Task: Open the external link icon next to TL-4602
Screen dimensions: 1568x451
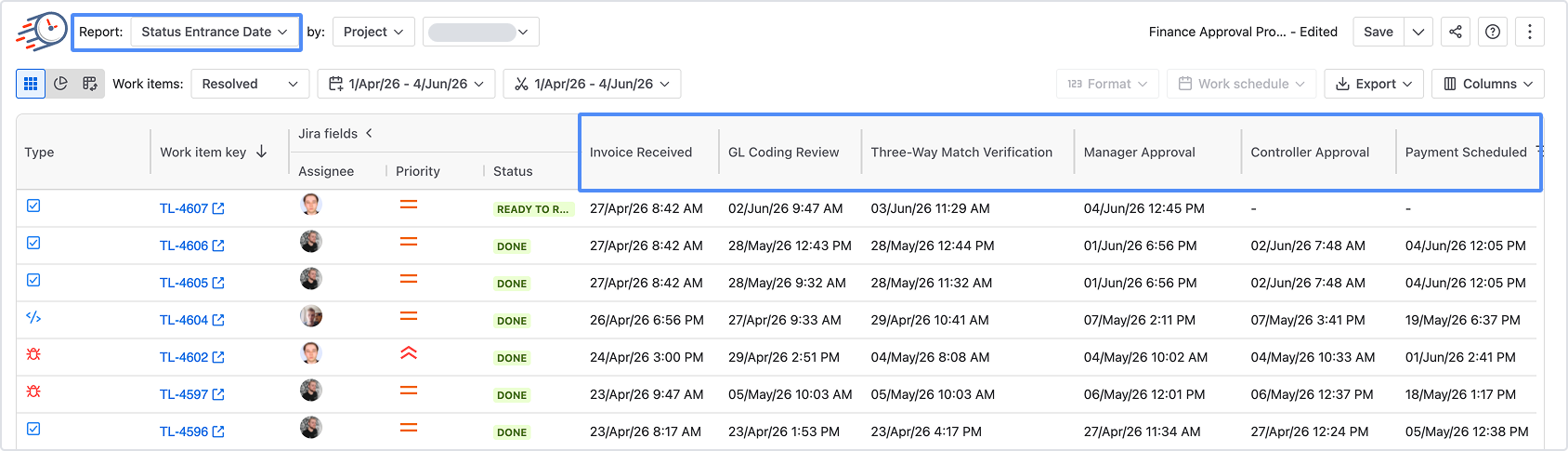Action: point(218,357)
